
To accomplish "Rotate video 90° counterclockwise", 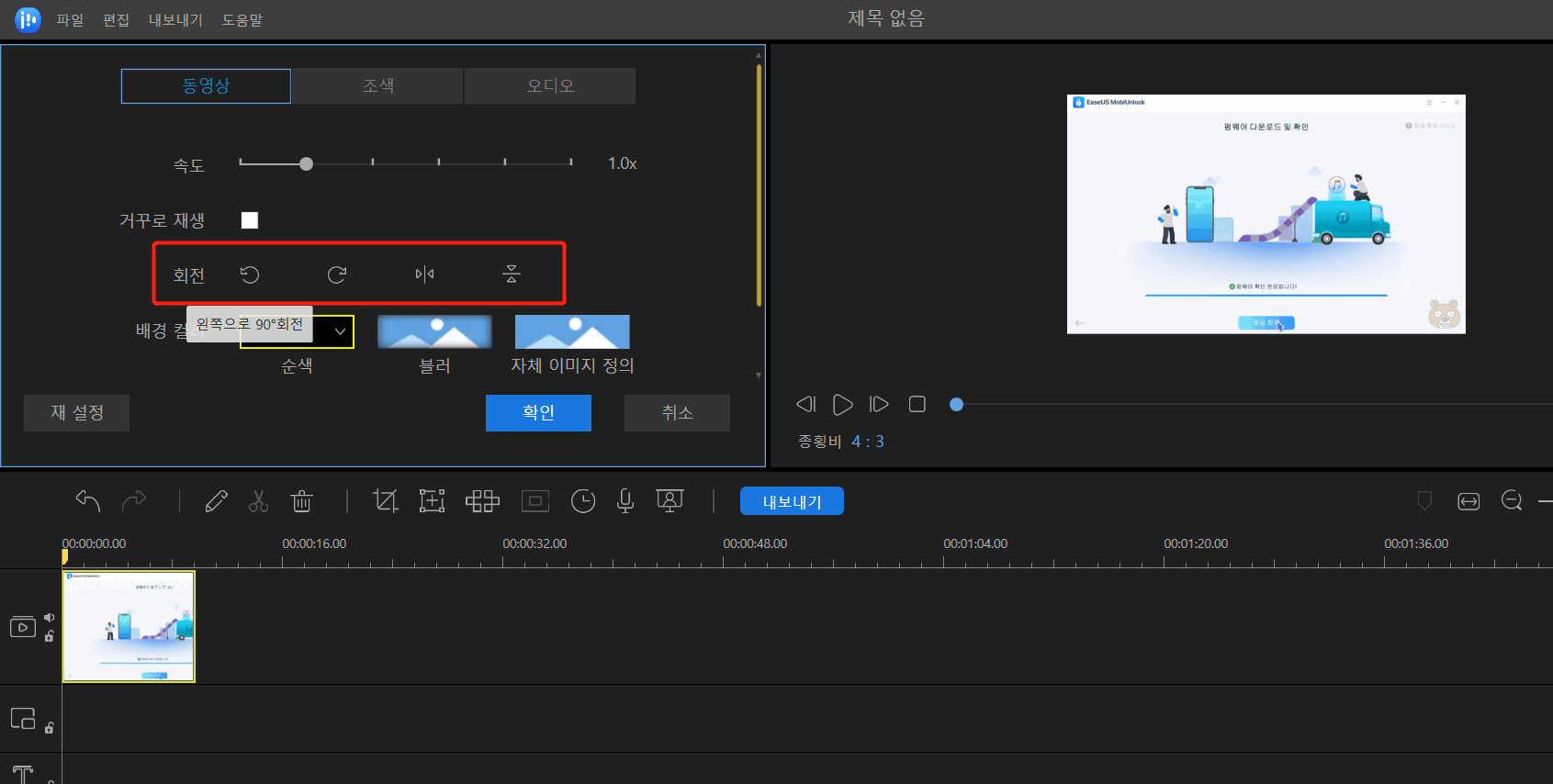I will 250,274.
